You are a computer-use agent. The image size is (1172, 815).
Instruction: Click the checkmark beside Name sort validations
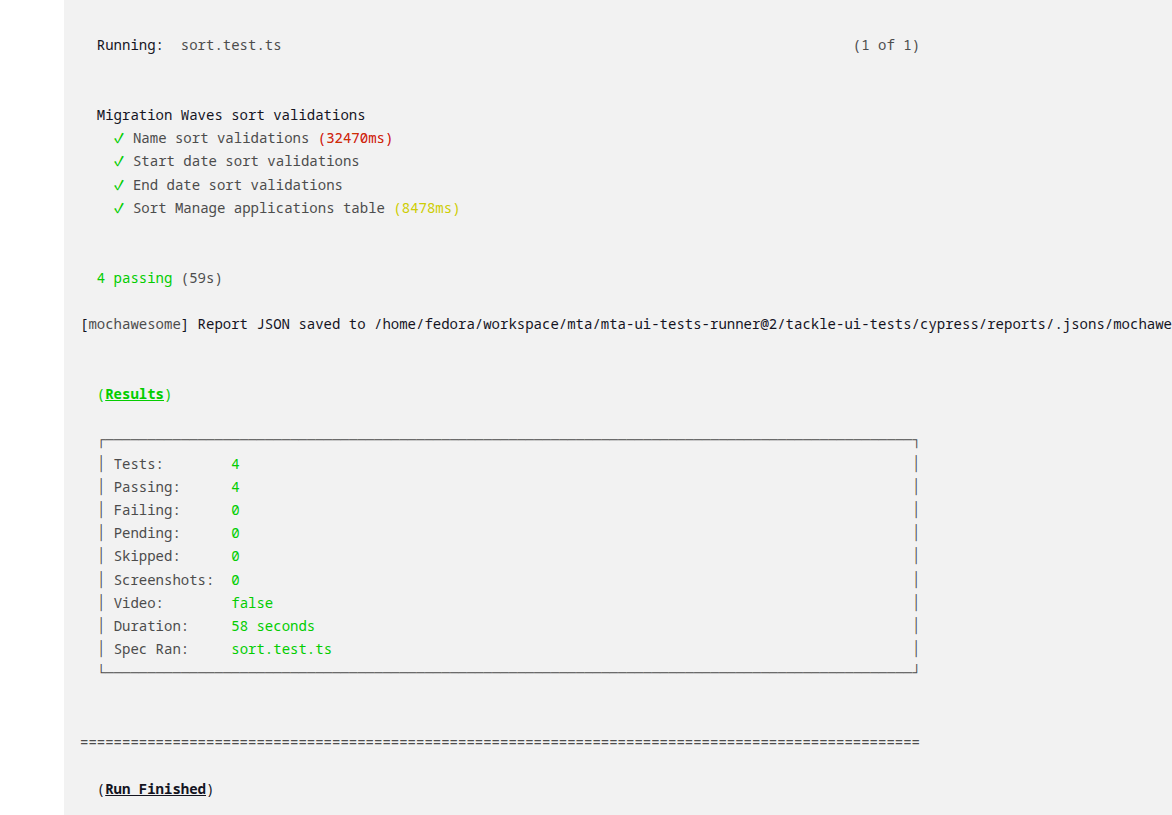click(119, 138)
